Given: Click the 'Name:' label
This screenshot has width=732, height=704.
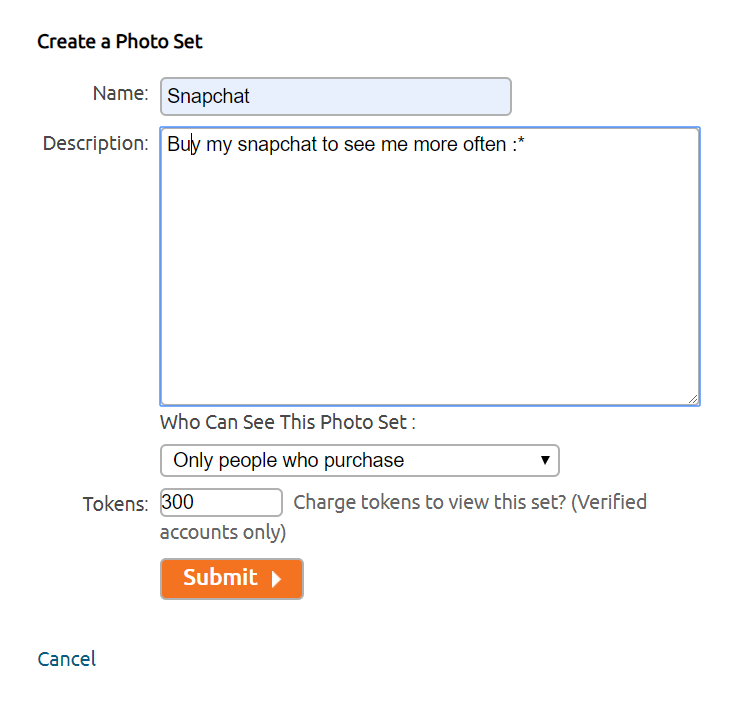Looking at the screenshot, I should click(120, 94).
